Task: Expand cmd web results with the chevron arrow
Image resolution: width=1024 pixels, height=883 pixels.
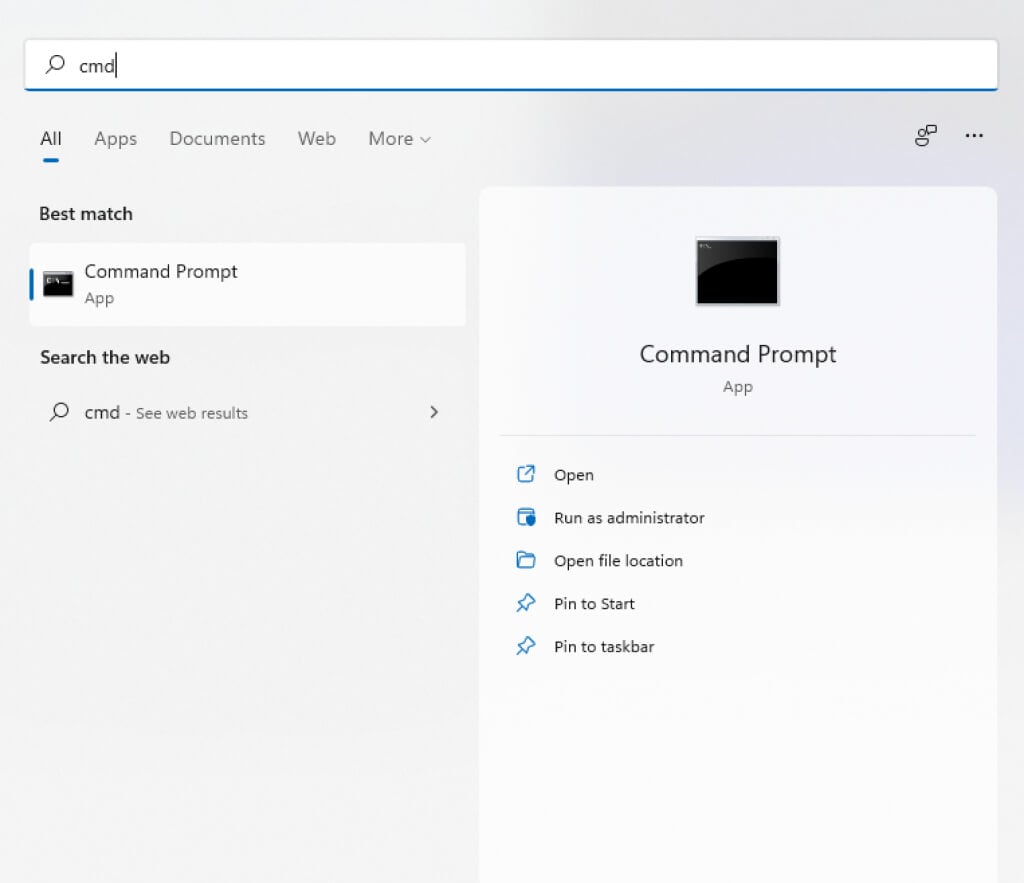Action: [x=434, y=412]
